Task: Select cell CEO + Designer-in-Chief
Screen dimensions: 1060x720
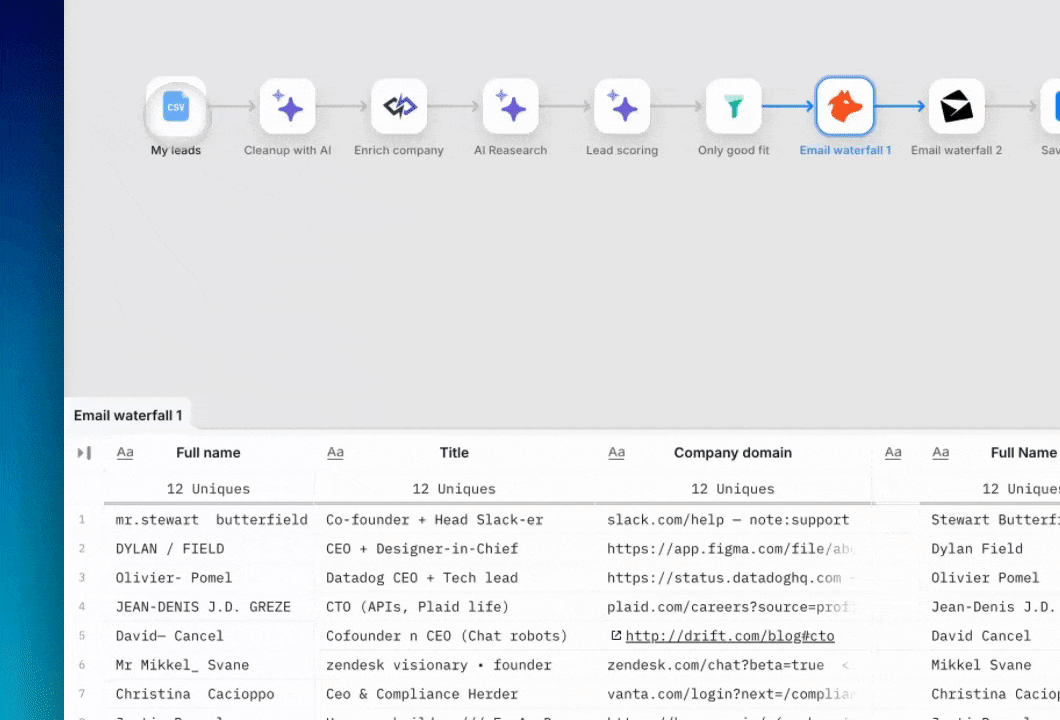Action: pyautogui.click(x=454, y=548)
